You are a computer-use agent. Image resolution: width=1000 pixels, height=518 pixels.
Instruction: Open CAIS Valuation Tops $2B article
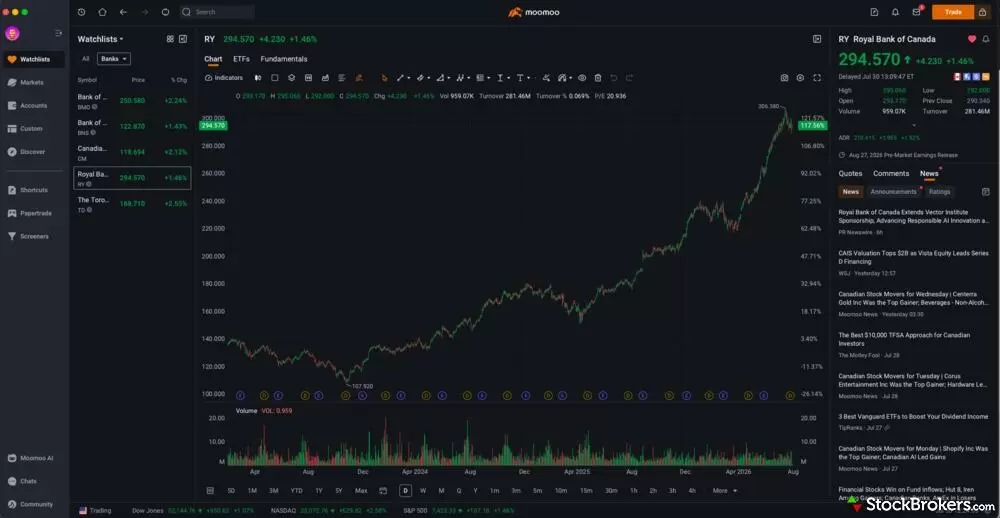[914, 257]
